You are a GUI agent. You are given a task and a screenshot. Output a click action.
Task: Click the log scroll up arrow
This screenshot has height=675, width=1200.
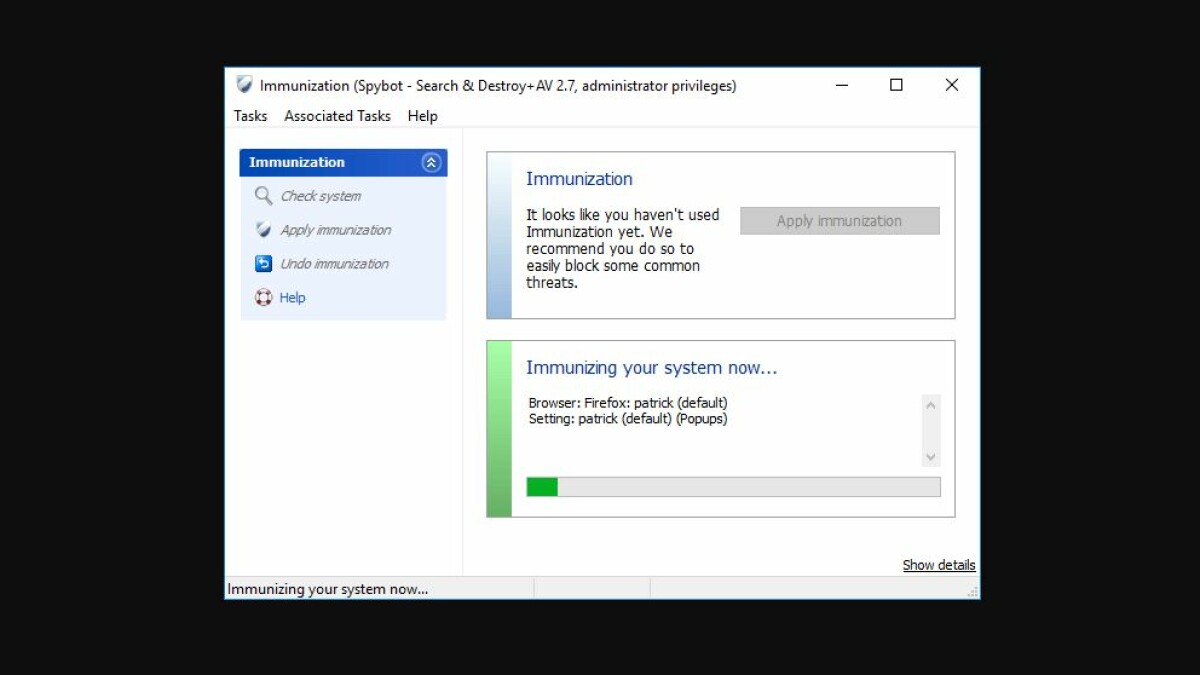tap(931, 406)
